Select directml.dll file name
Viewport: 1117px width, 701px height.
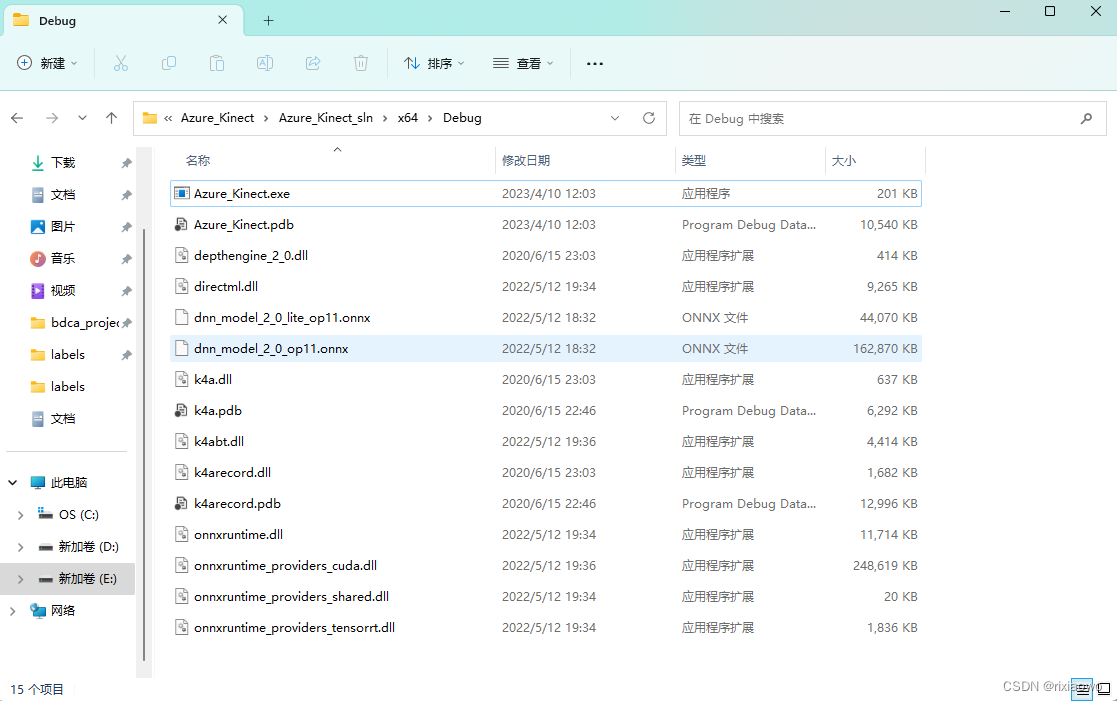click(x=226, y=286)
